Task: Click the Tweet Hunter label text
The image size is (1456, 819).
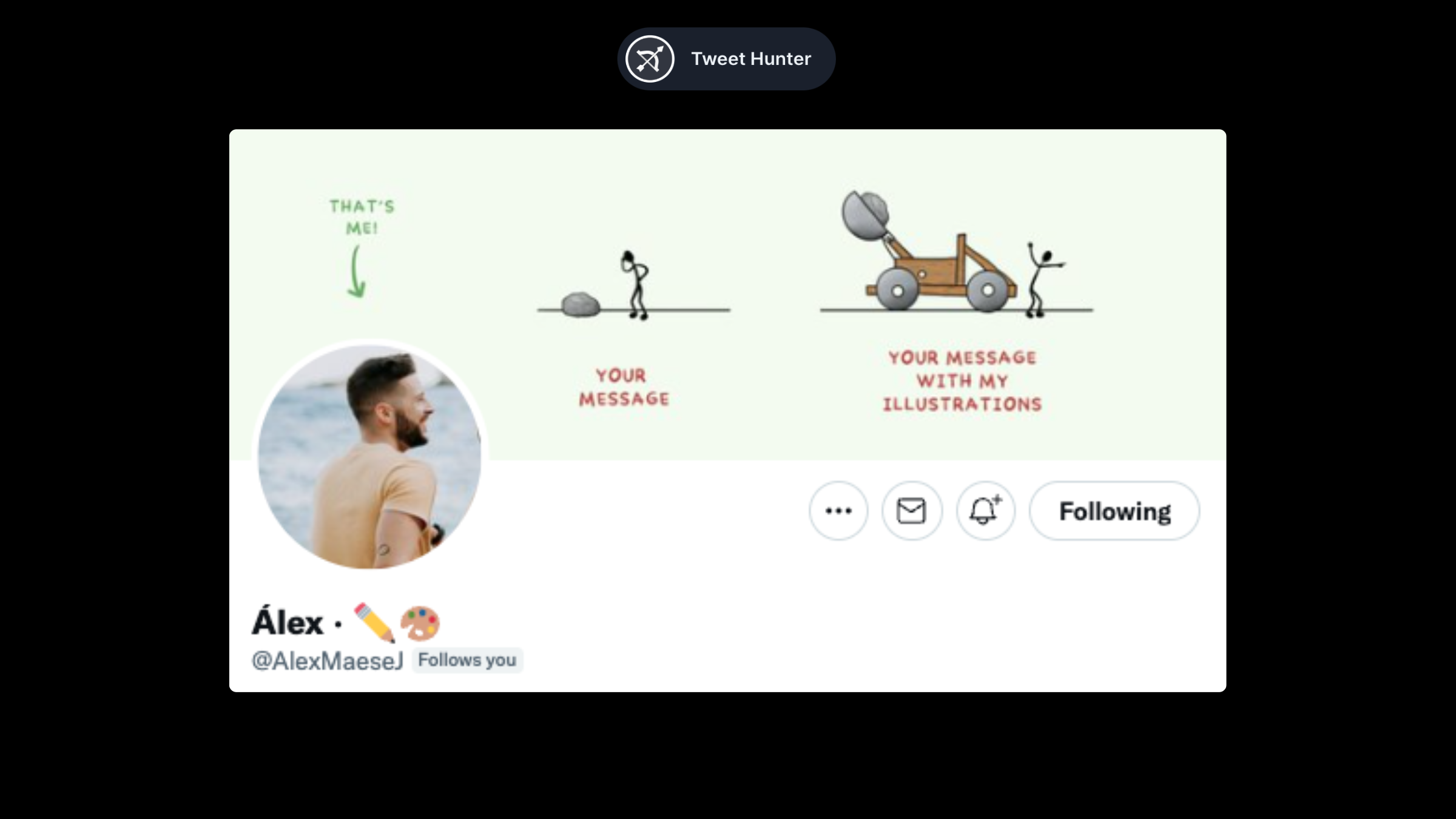Action: tap(750, 59)
